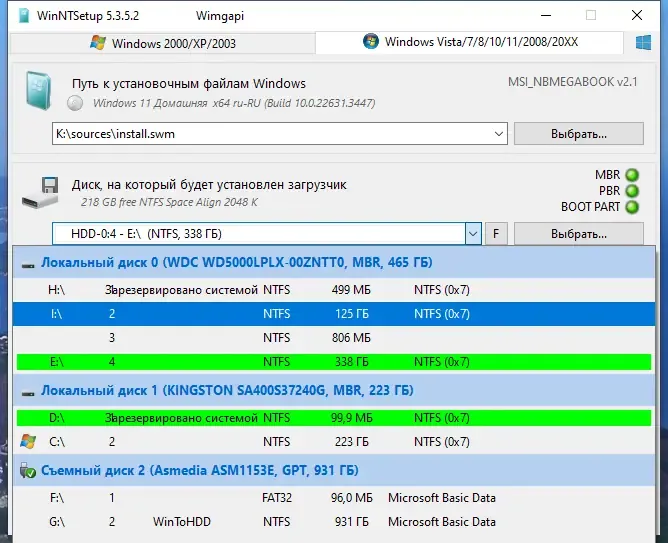
Task: Select the C:\ 223 ГБ partition row
Action: (x=334, y=442)
